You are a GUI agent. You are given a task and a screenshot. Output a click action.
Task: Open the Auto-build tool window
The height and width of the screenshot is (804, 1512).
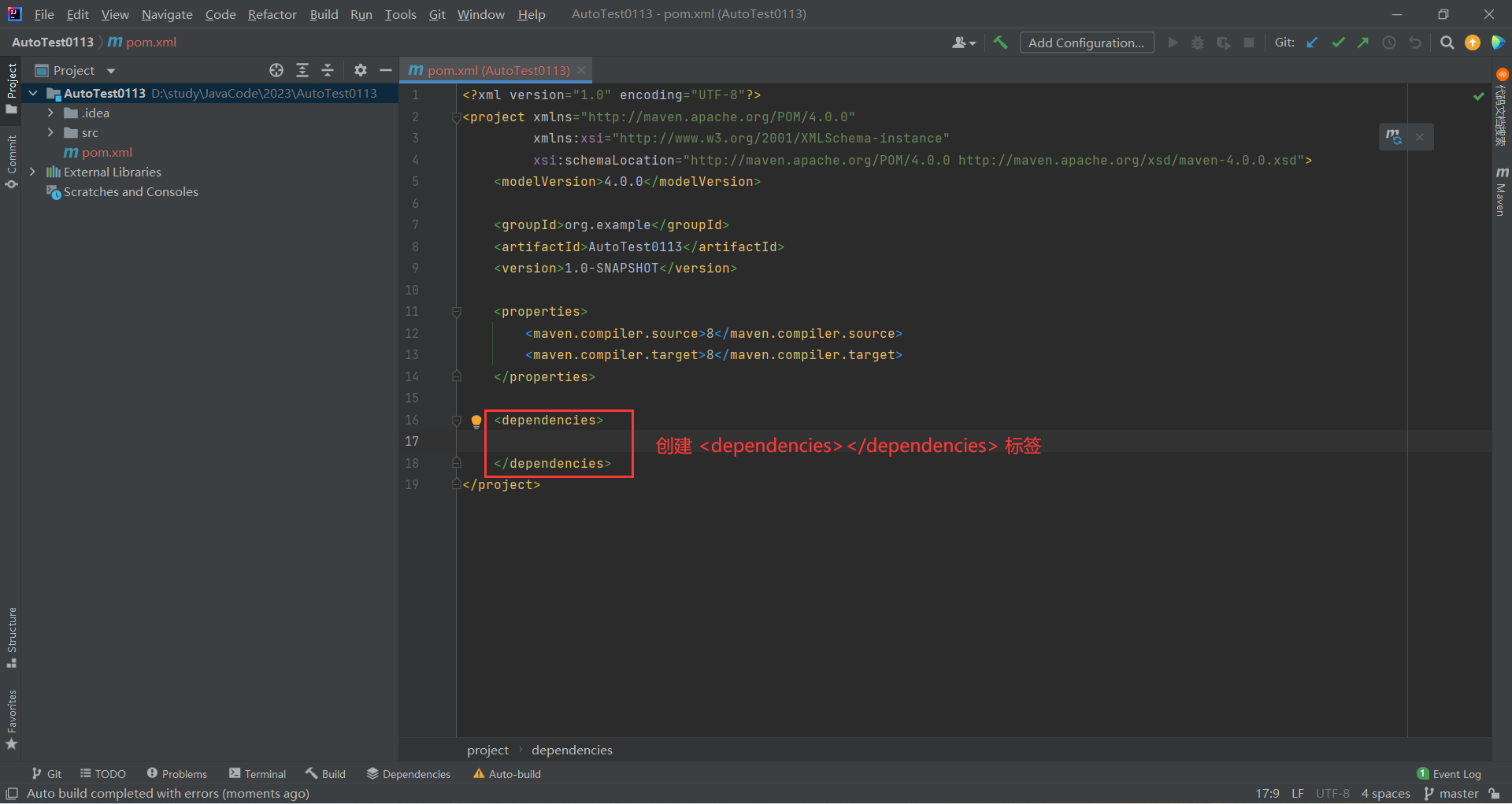pos(507,774)
